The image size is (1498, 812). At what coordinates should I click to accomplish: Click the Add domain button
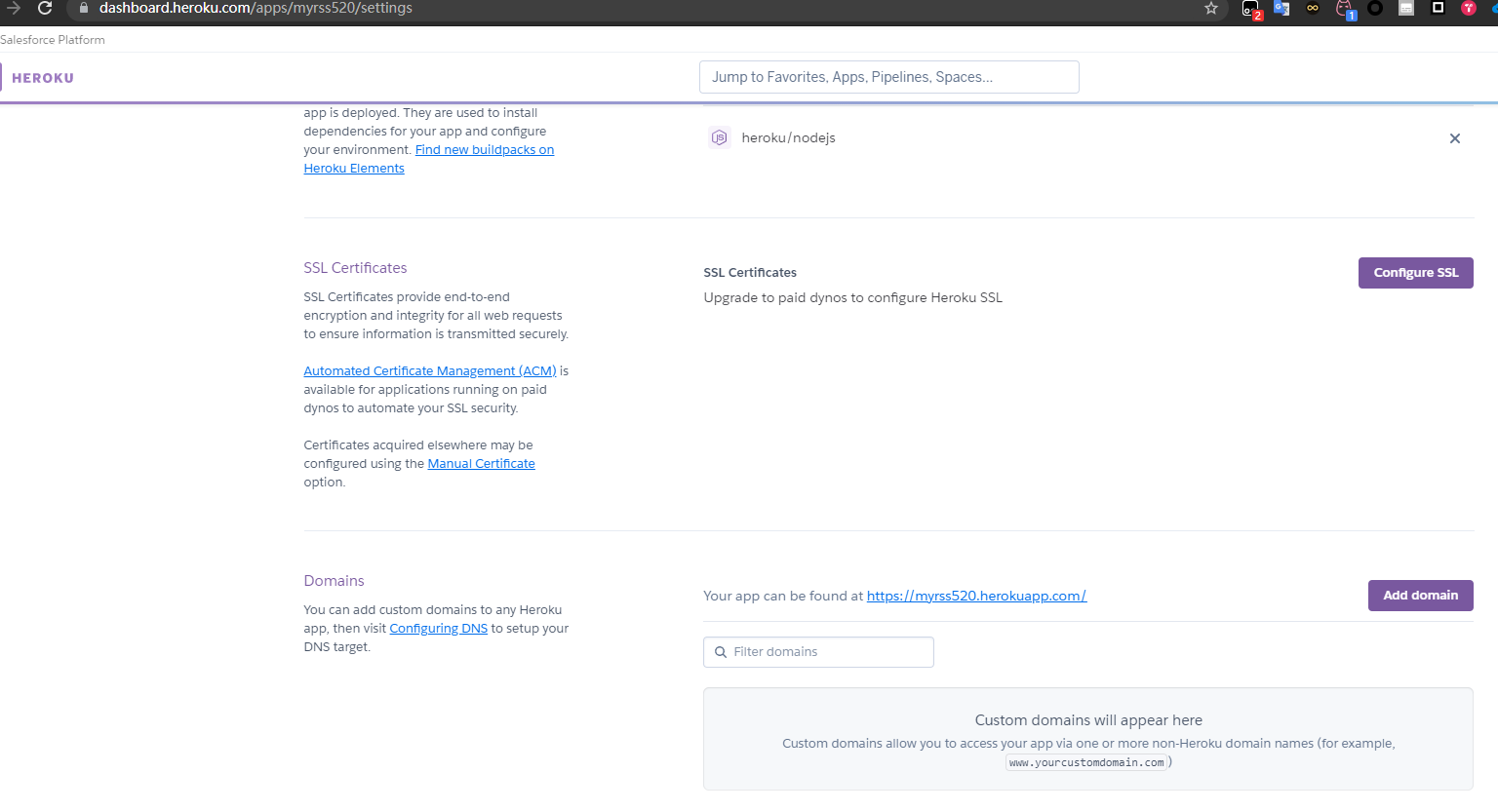tap(1421, 596)
